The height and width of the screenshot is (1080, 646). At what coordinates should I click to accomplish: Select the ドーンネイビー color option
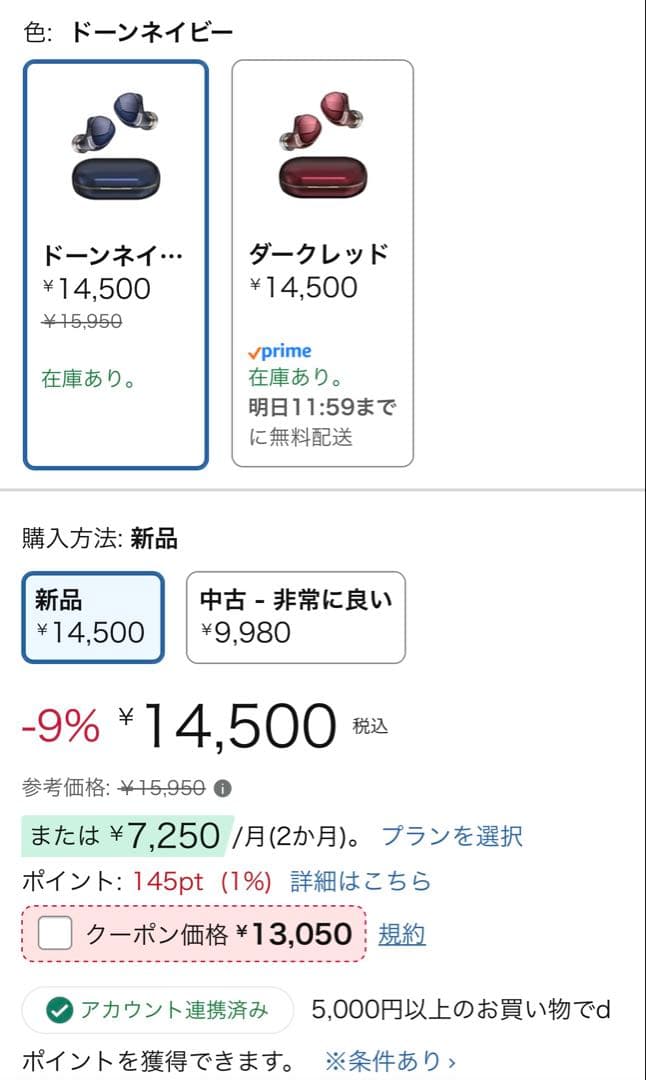[x=115, y=264]
